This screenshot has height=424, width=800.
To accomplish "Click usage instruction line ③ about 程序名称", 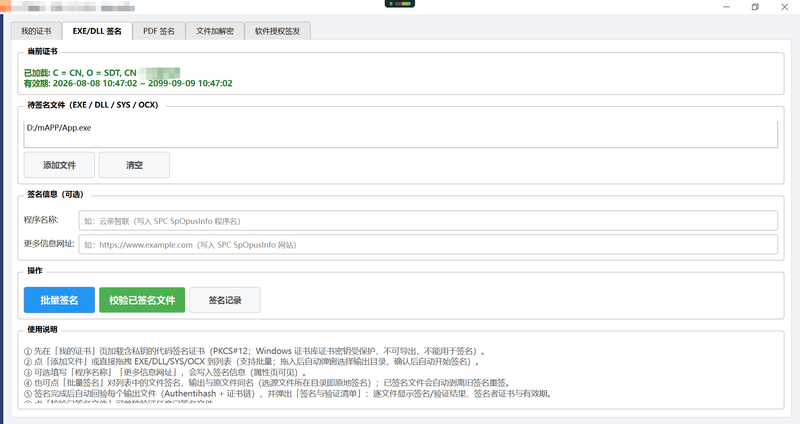I will coord(165,372).
